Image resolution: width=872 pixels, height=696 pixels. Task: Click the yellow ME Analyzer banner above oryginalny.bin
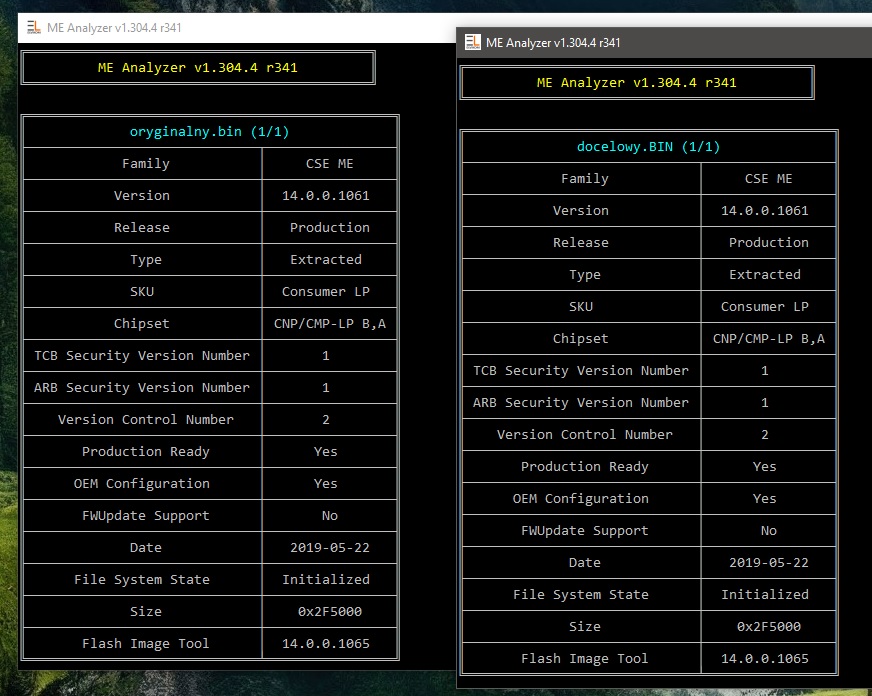click(x=198, y=68)
